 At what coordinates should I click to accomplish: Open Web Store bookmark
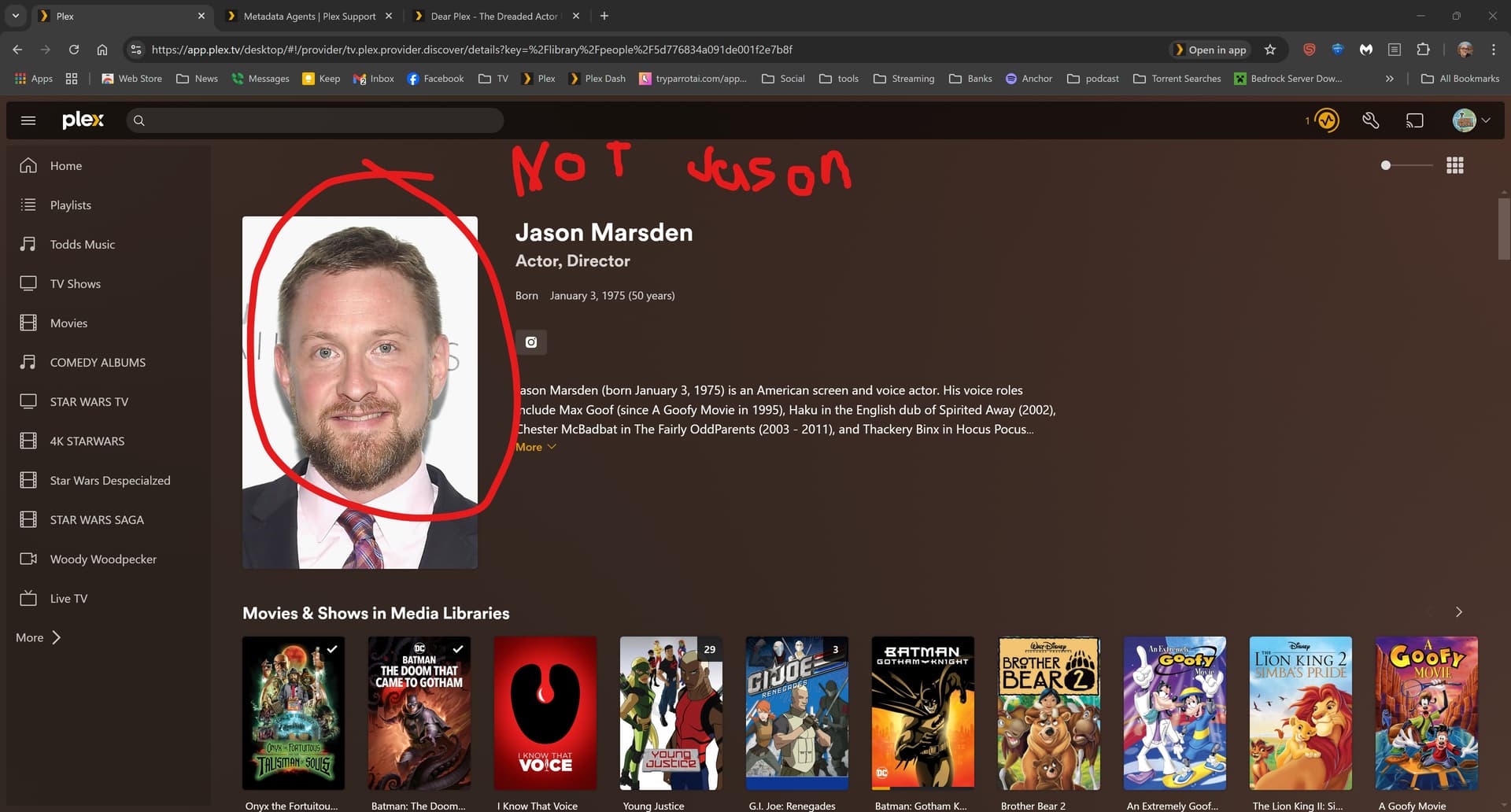[x=131, y=79]
